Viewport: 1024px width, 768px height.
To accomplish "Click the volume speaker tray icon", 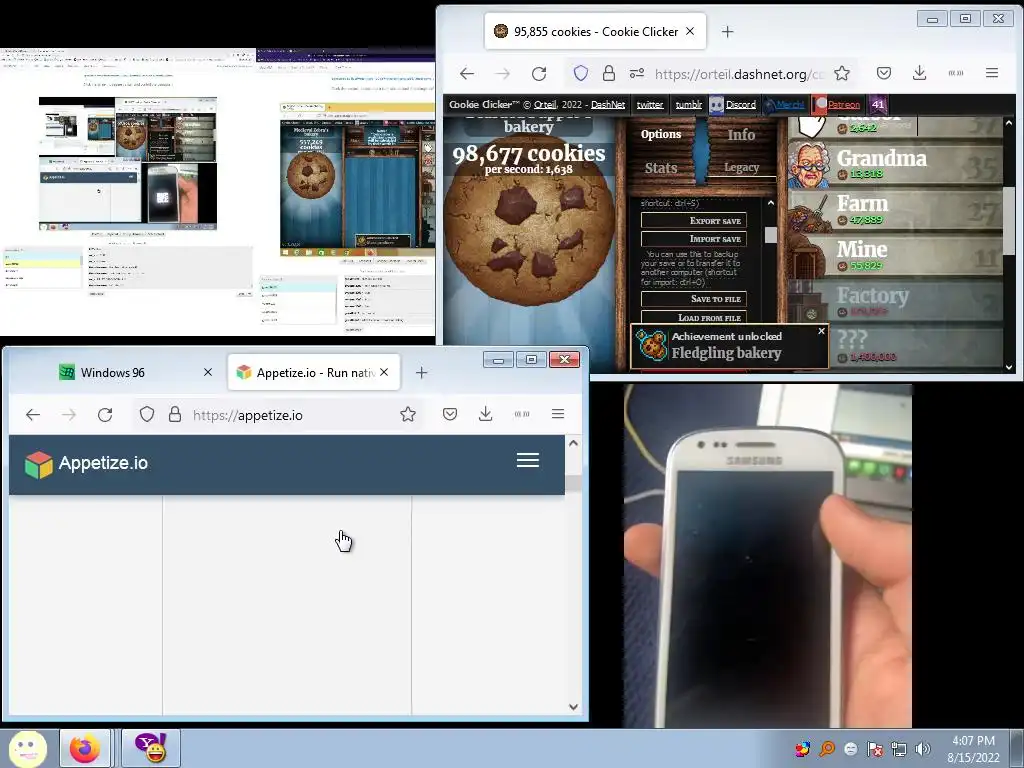I will 923,749.
